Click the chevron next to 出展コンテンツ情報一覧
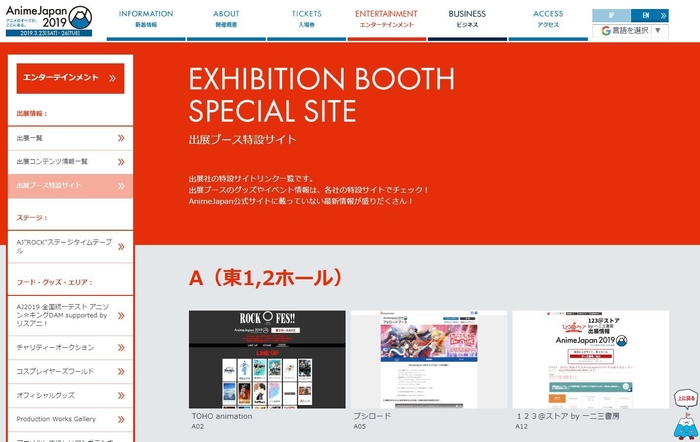Viewport: 700px width, 442px height. [121, 162]
